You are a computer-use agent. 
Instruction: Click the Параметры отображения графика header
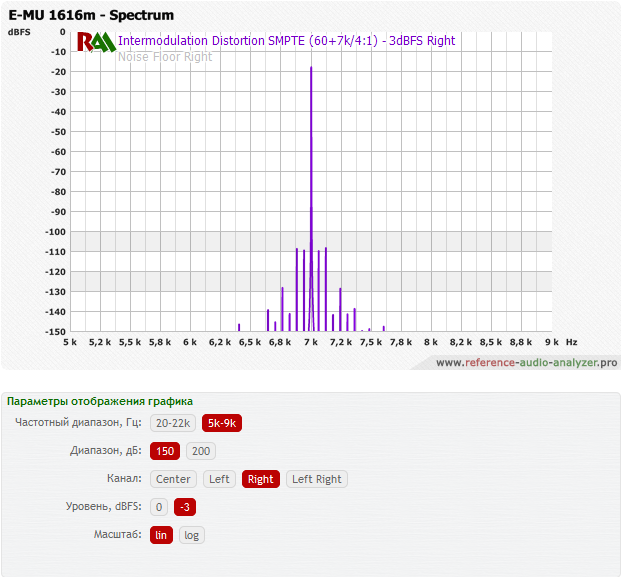tap(100, 401)
